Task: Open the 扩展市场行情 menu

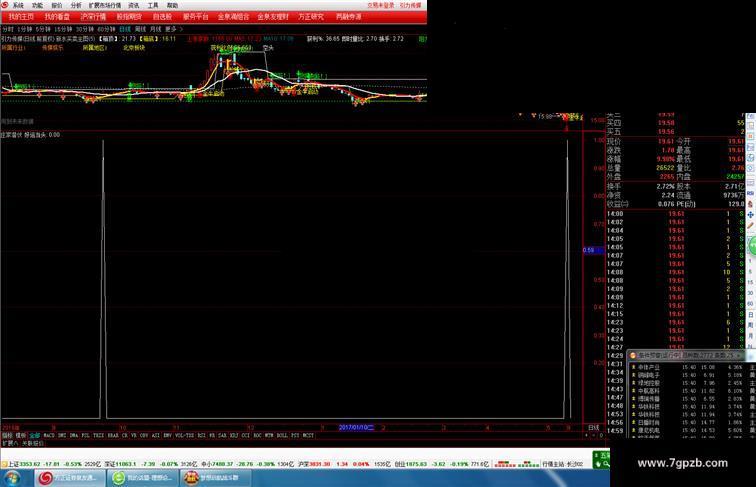Action: tap(105, 5)
